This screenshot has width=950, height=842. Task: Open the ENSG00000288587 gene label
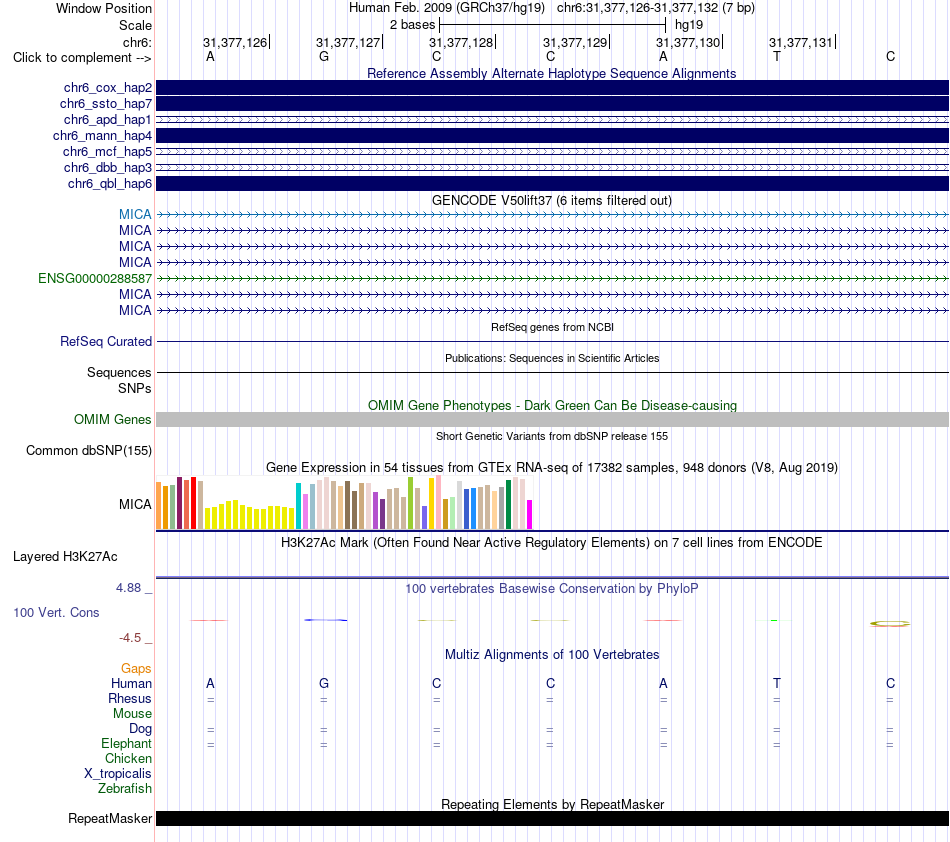pyautogui.click(x=95, y=279)
